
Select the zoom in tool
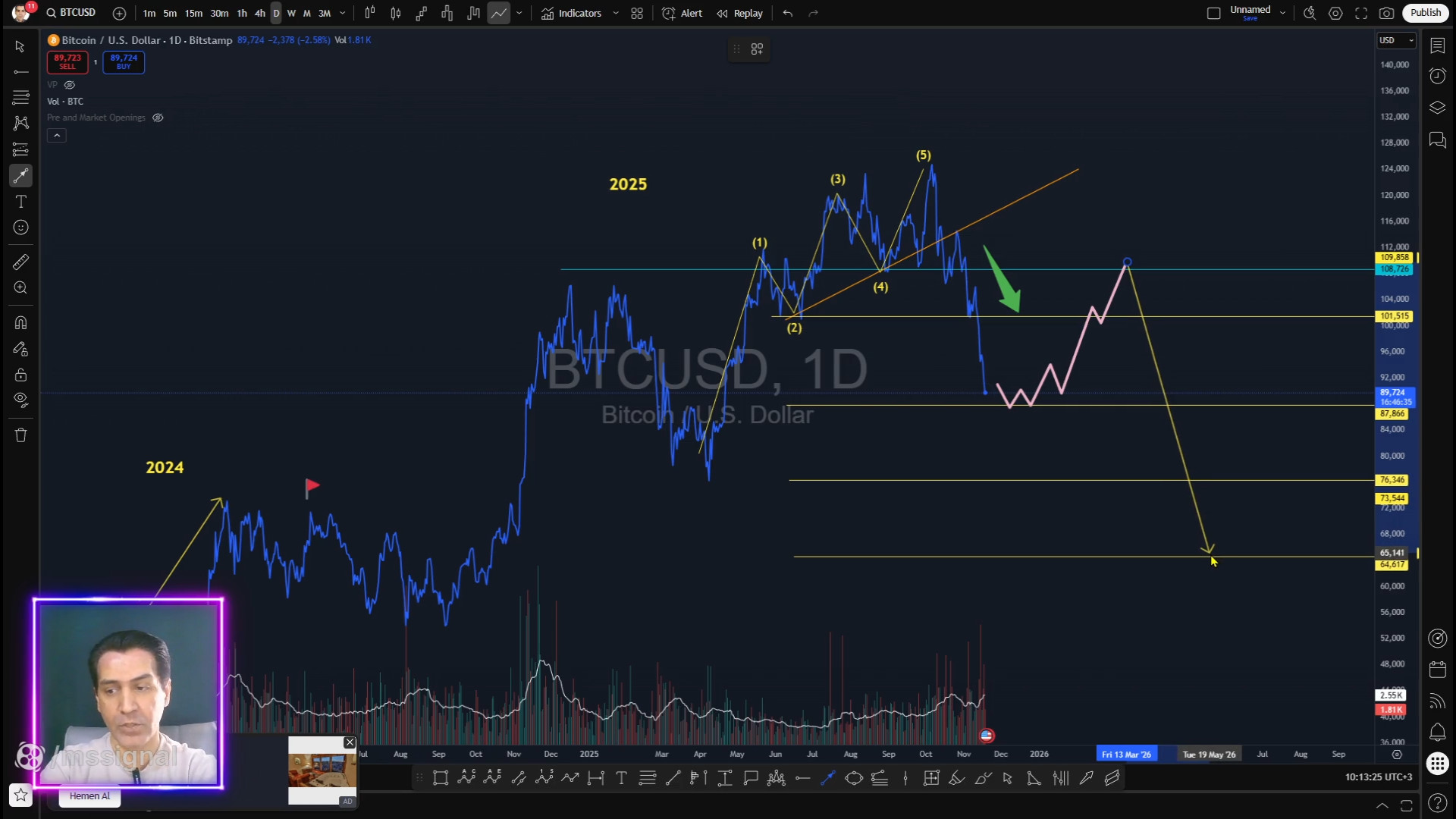click(x=20, y=288)
